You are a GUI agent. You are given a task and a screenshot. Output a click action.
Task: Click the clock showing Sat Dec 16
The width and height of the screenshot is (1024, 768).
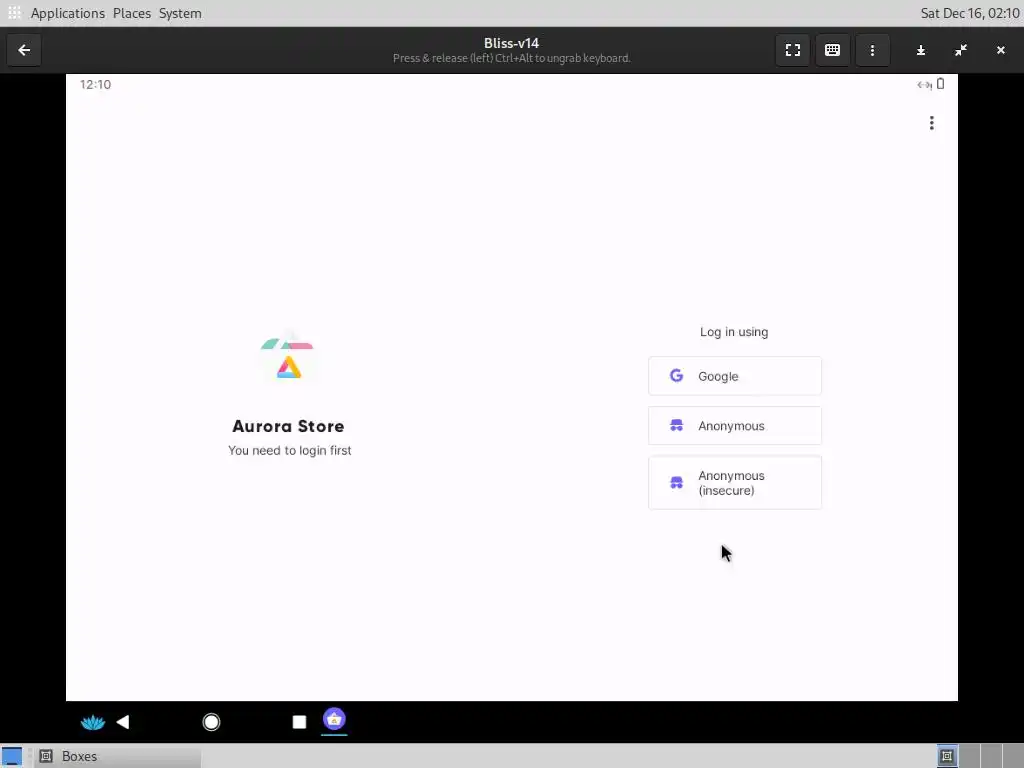970,13
